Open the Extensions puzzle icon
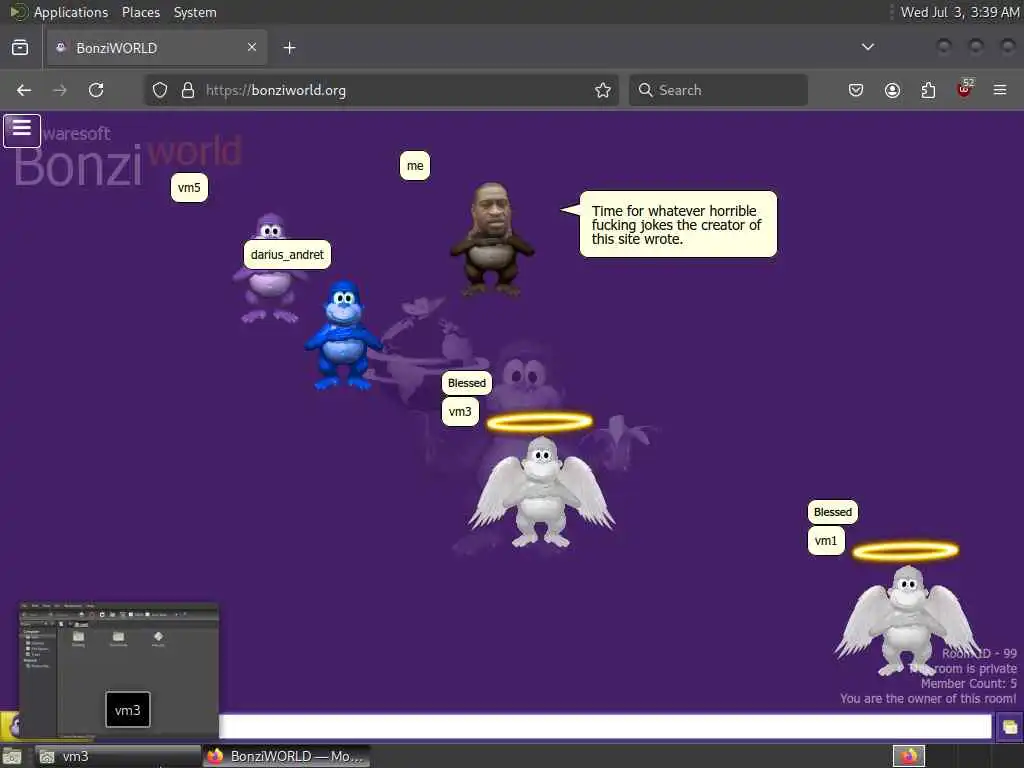 coord(928,90)
